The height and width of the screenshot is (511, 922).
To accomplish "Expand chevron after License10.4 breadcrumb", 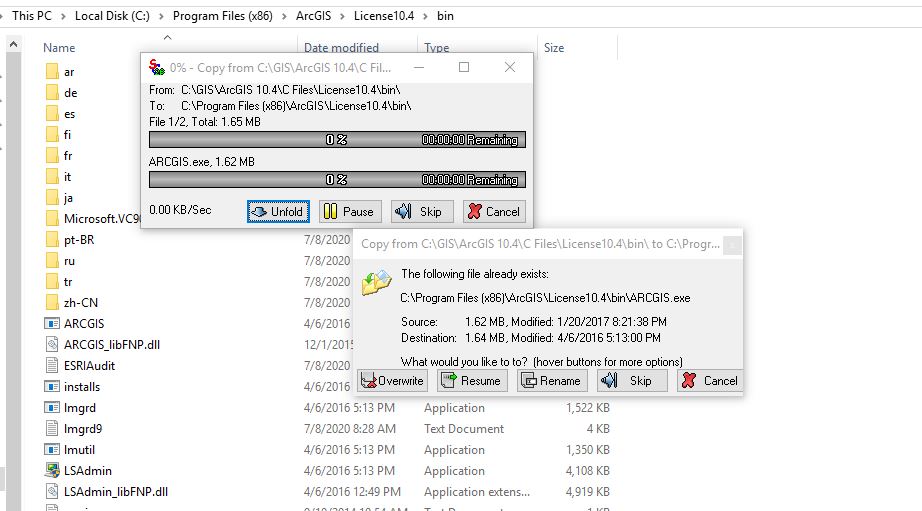I will coord(426,16).
